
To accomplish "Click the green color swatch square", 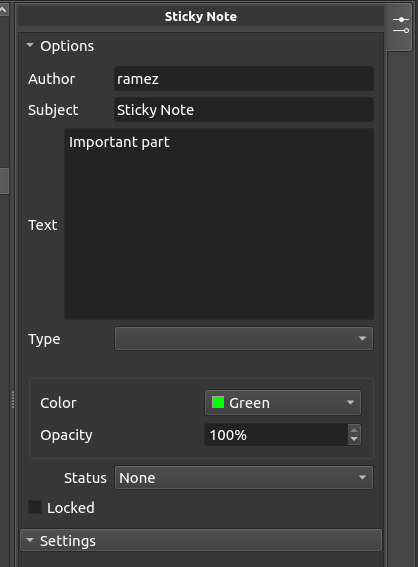I will coord(218,402).
